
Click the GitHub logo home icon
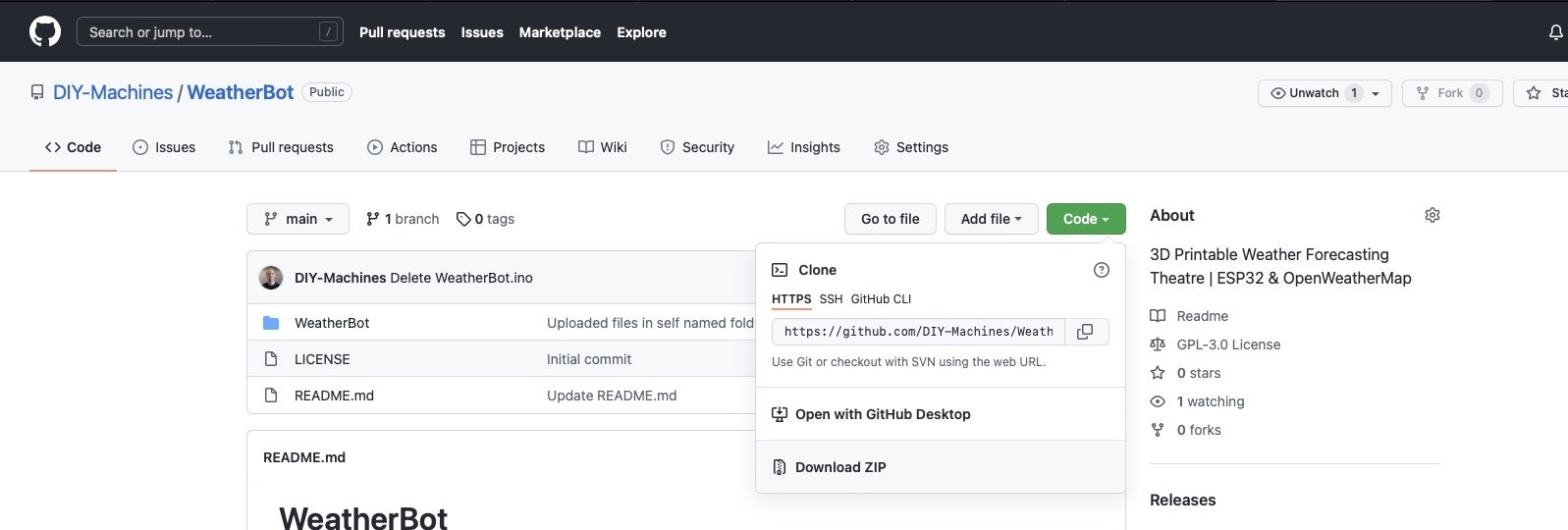coord(45,31)
